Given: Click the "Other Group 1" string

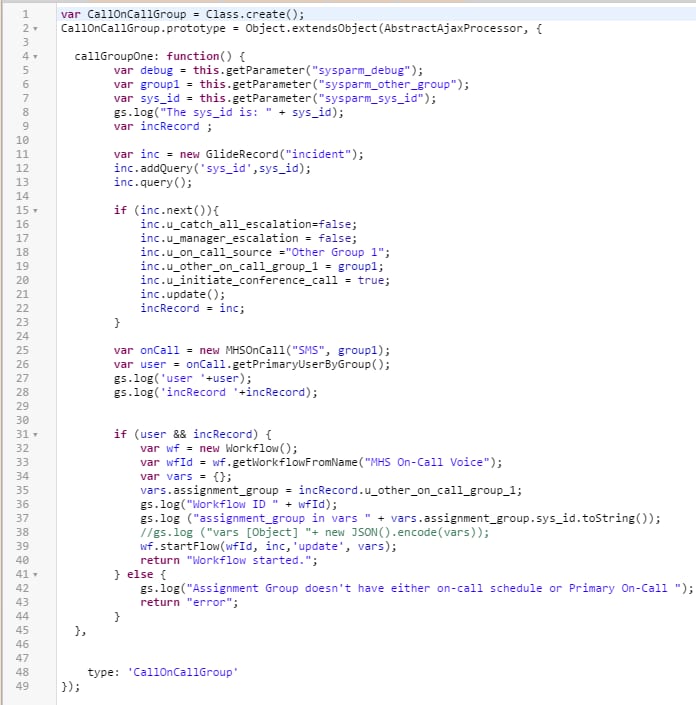Looking at the screenshot, I should [x=335, y=252].
